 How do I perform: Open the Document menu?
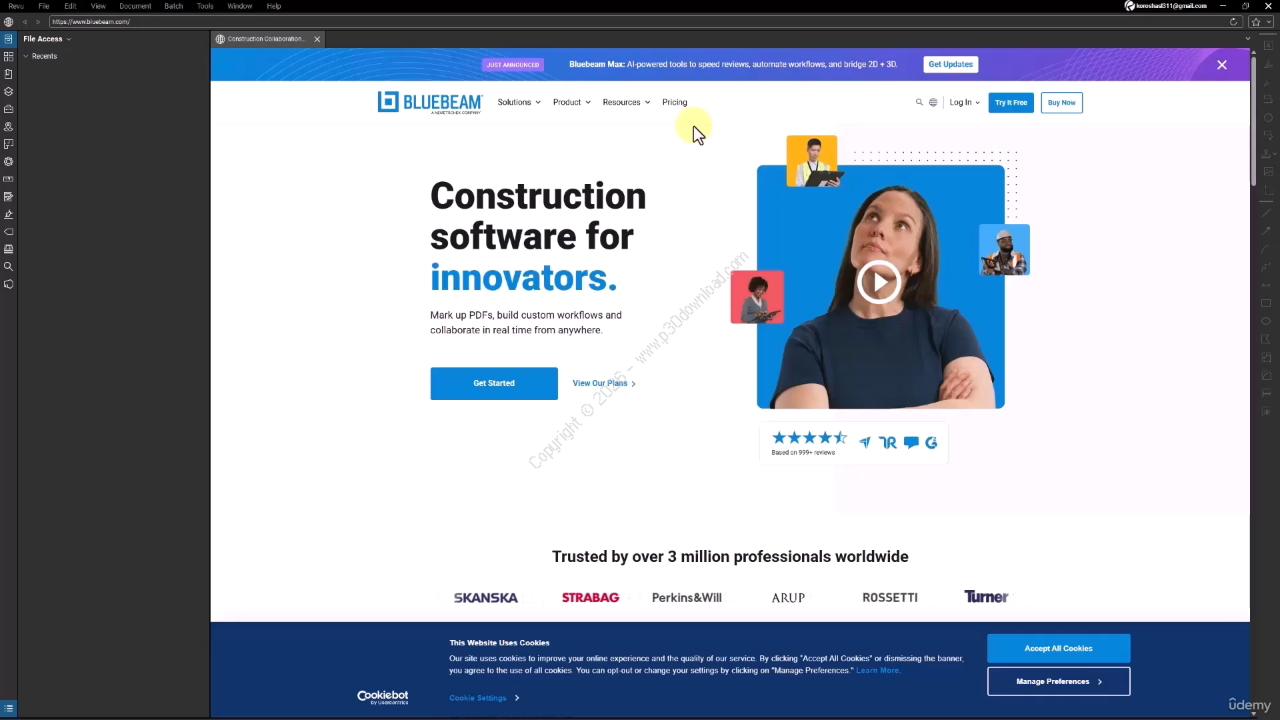click(x=135, y=6)
